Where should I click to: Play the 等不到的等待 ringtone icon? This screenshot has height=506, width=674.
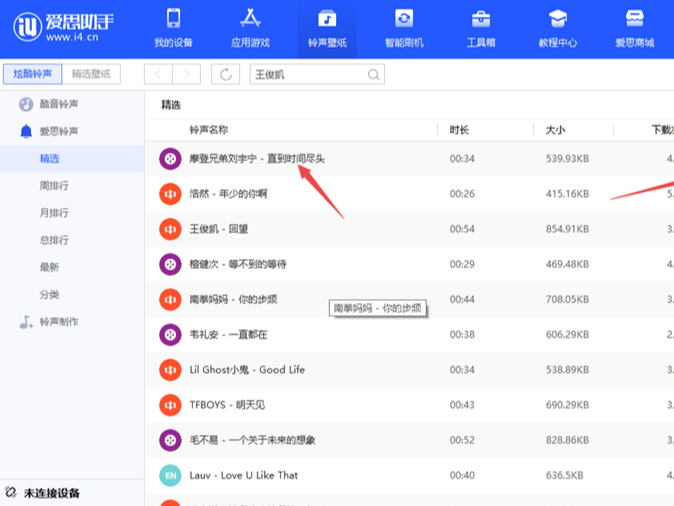coord(170,264)
